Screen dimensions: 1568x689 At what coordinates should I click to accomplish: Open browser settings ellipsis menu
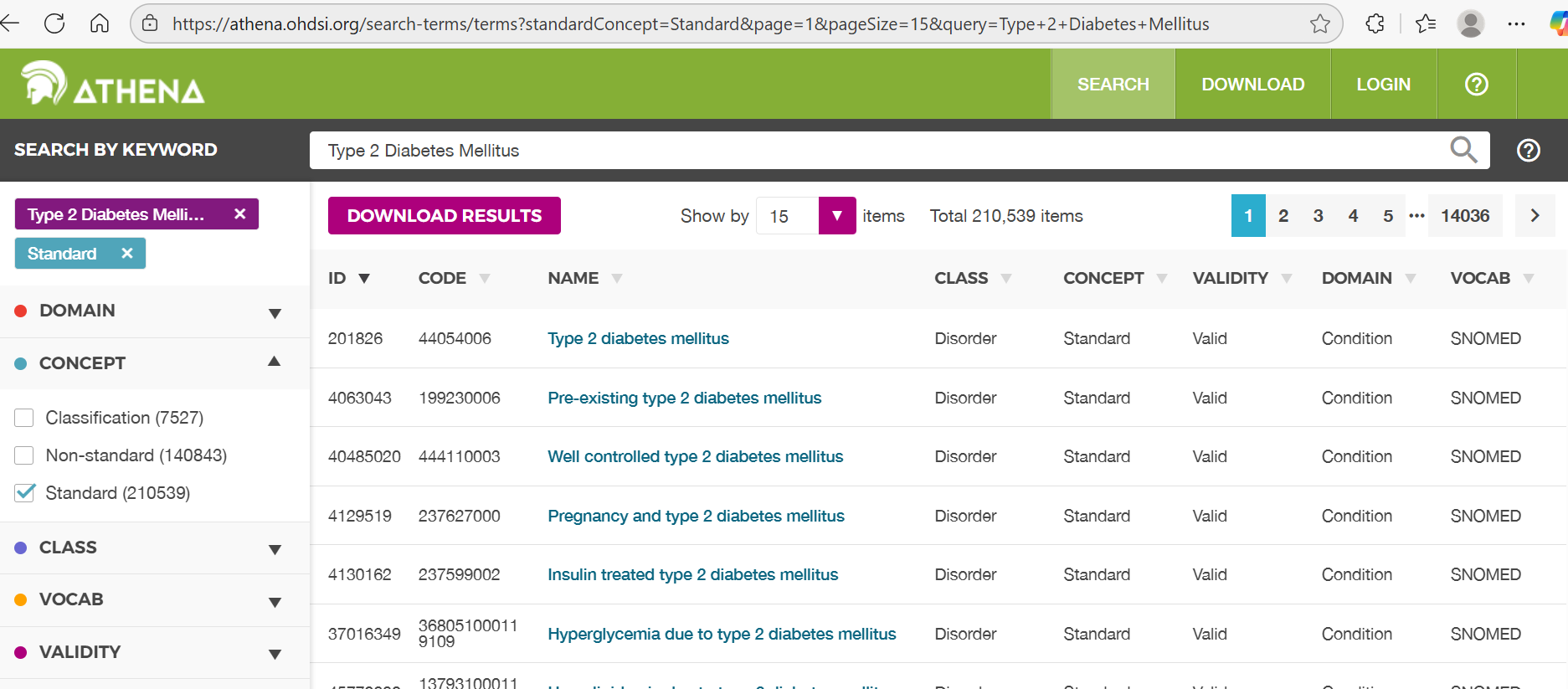pos(1516,23)
